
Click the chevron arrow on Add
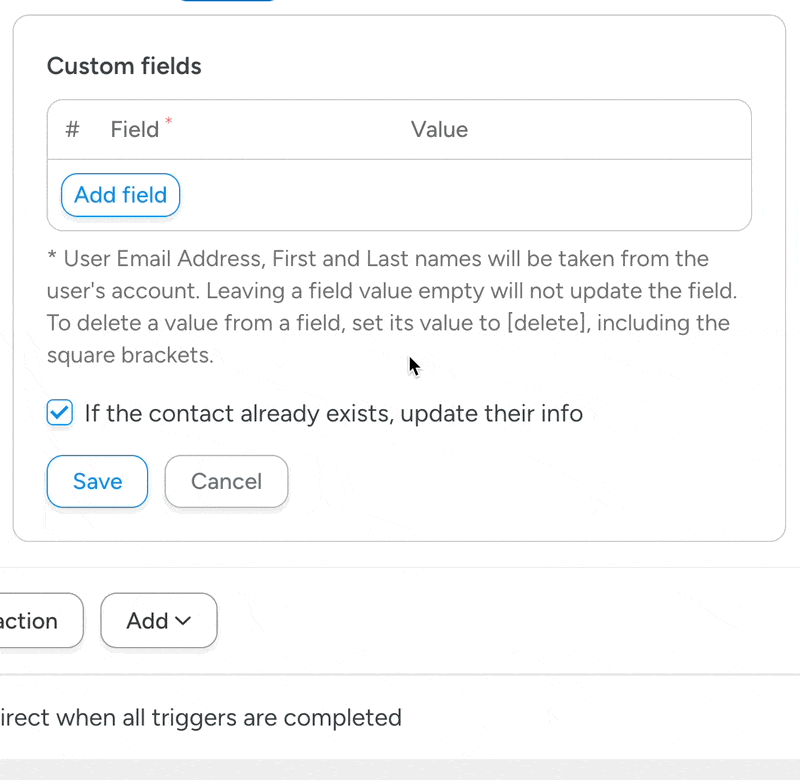click(184, 621)
